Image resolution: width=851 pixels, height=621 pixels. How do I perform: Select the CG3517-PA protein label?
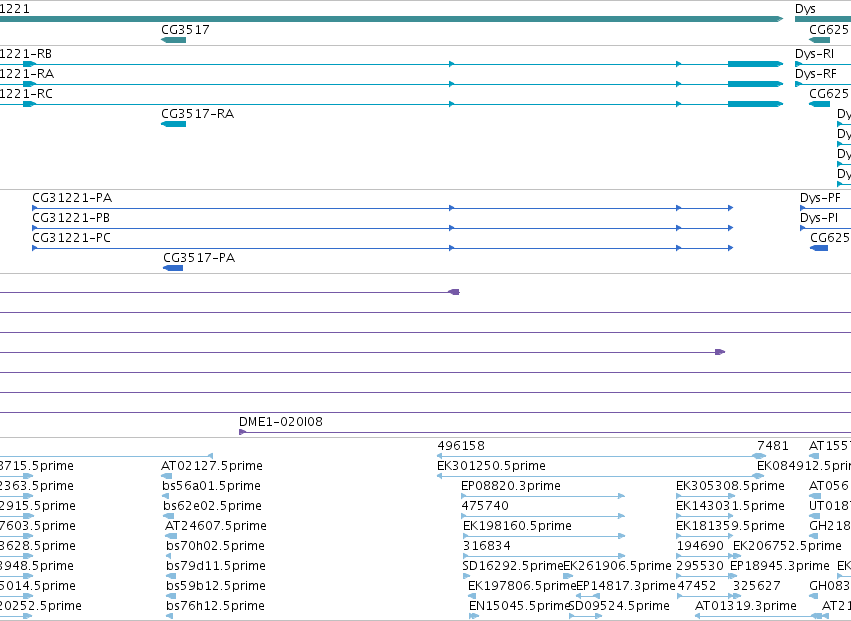point(199,258)
